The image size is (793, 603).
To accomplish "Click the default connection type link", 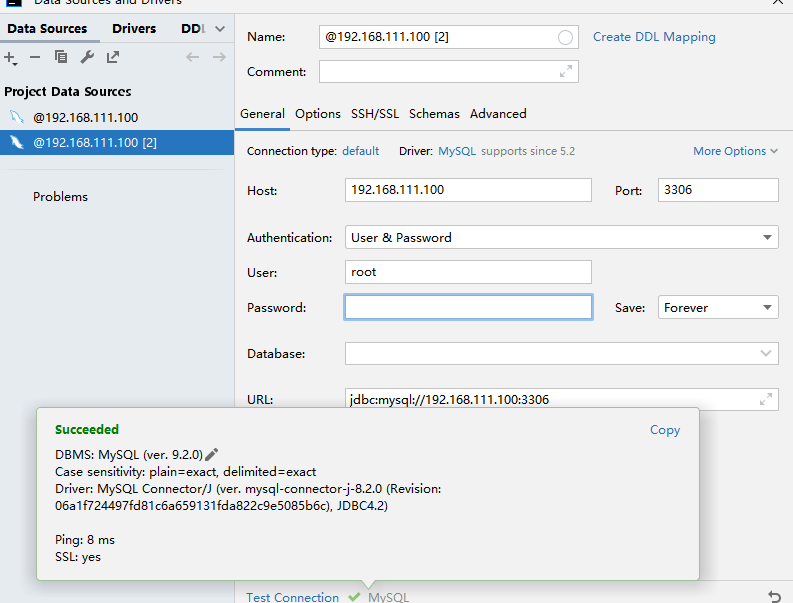I will click(x=361, y=151).
